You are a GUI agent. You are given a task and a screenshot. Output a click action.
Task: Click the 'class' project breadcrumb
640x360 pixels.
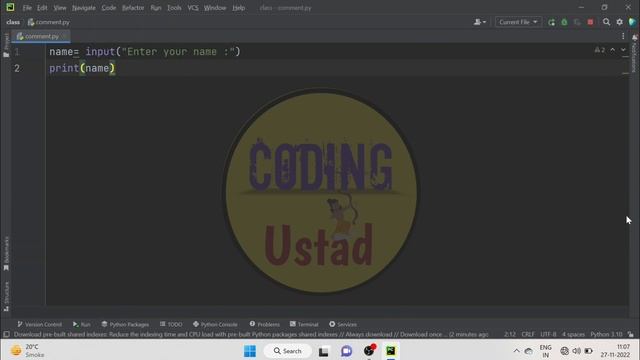click(x=13, y=22)
